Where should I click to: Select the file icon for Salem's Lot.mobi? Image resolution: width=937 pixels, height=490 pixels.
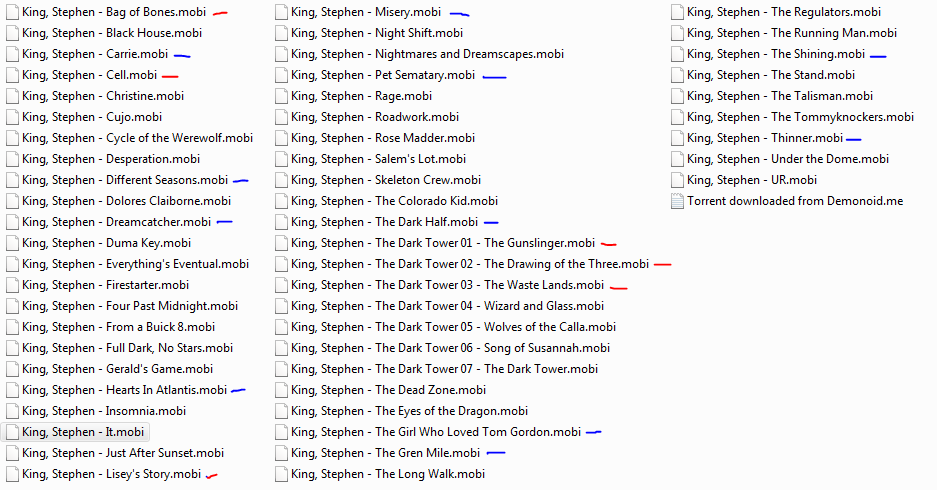coord(281,160)
